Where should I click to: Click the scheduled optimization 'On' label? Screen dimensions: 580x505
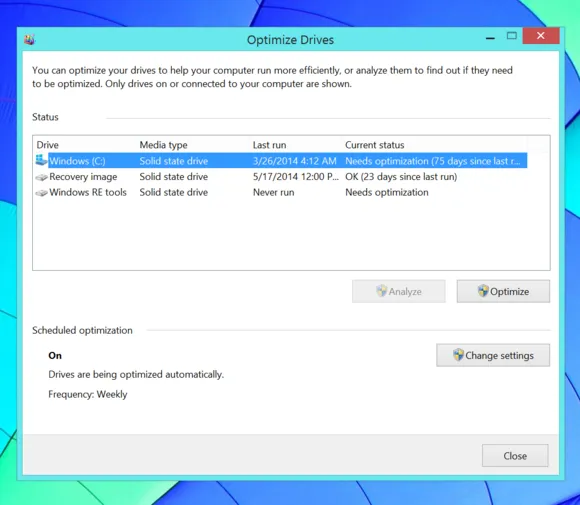click(55, 356)
